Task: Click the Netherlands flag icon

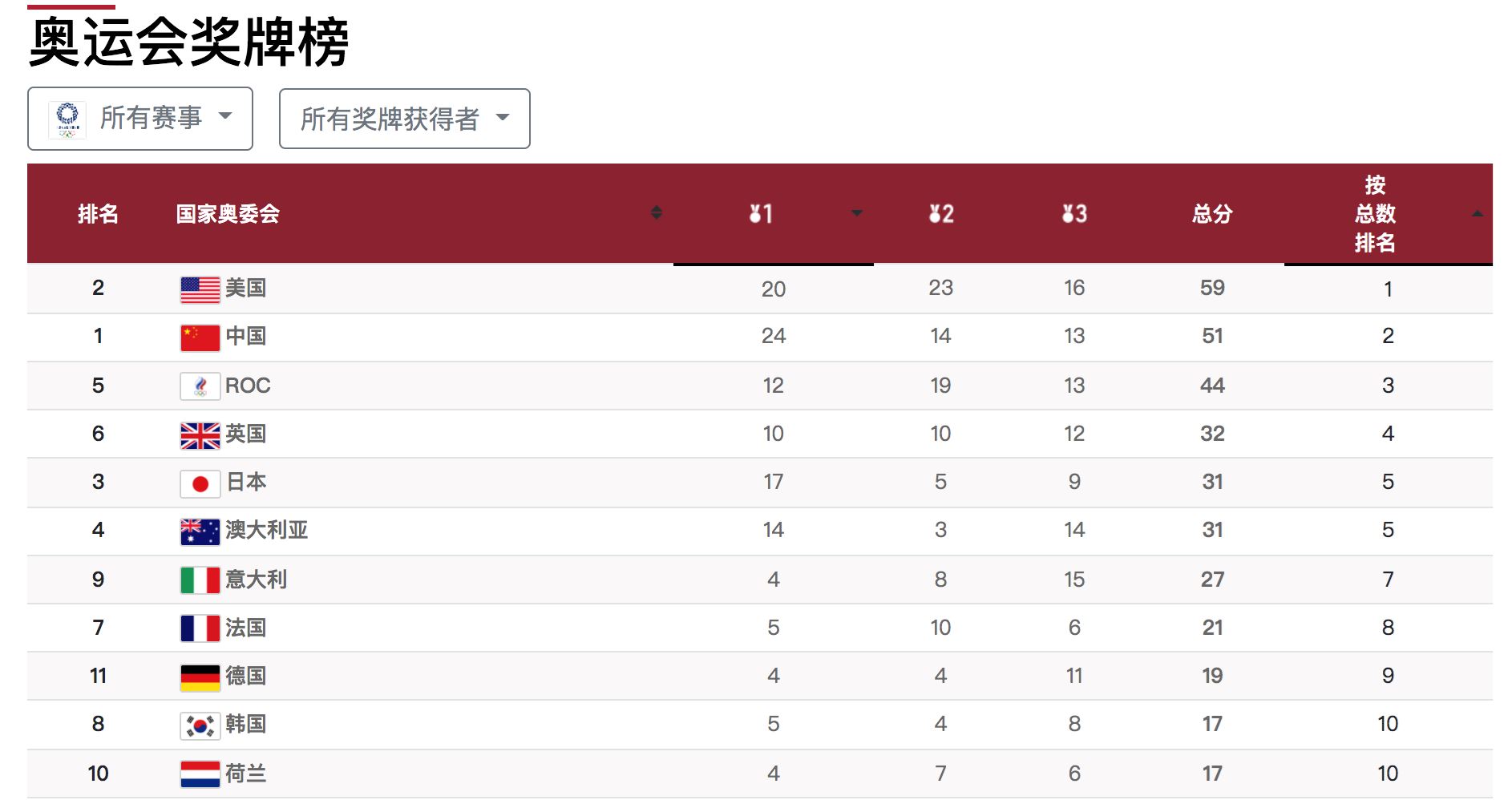Action: [x=200, y=774]
